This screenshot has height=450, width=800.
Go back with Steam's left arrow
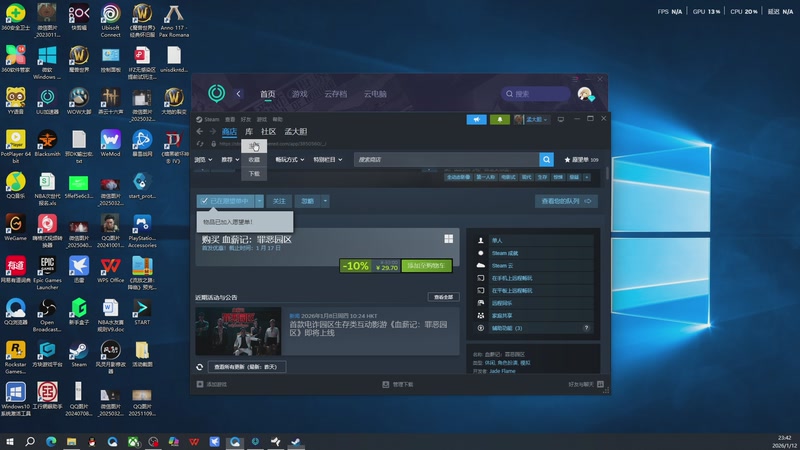[x=199, y=132]
